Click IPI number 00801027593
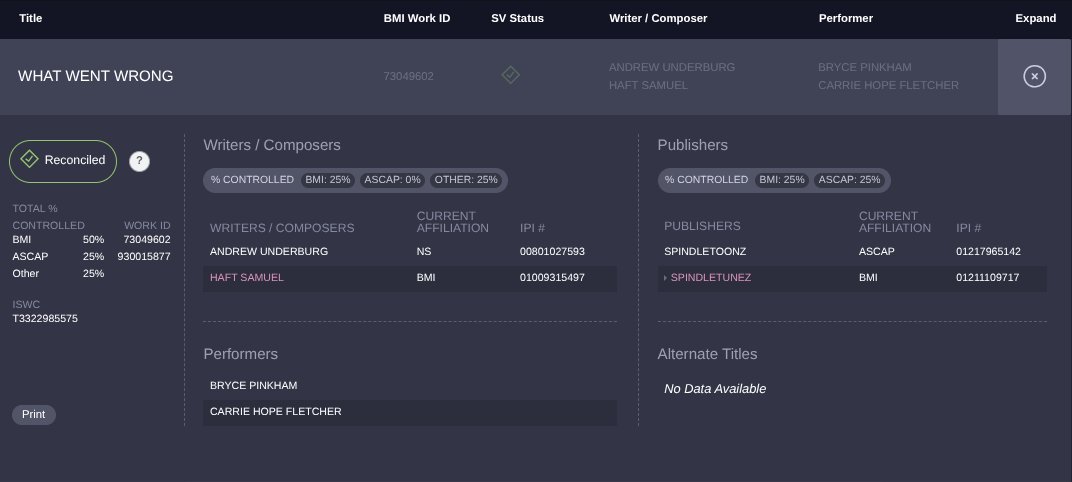Screen dimensions: 1072x482 point(552,252)
